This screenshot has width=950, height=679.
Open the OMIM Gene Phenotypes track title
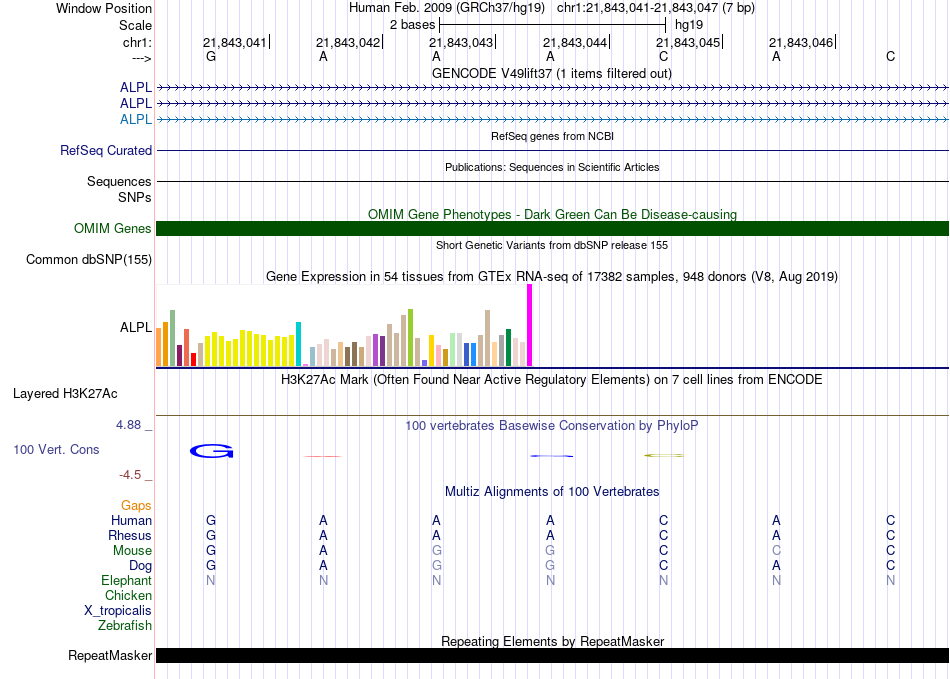[x=552, y=214]
